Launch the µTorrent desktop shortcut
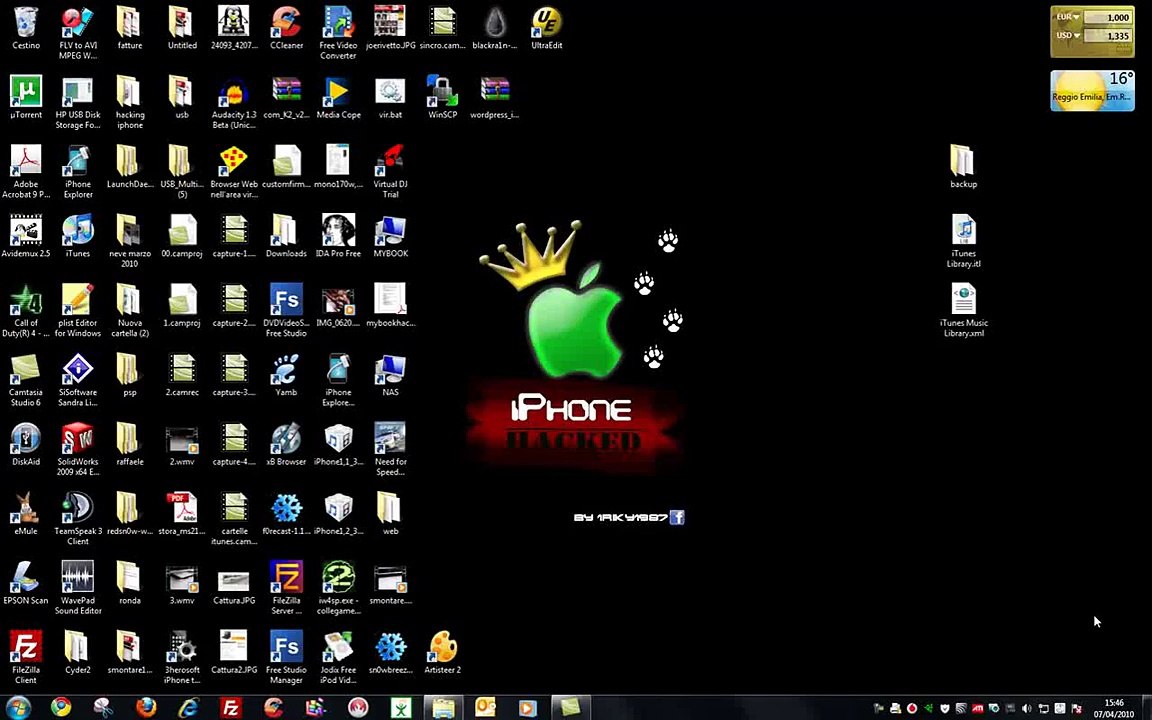The height and width of the screenshot is (720, 1152). pyautogui.click(x=26, y=98)
